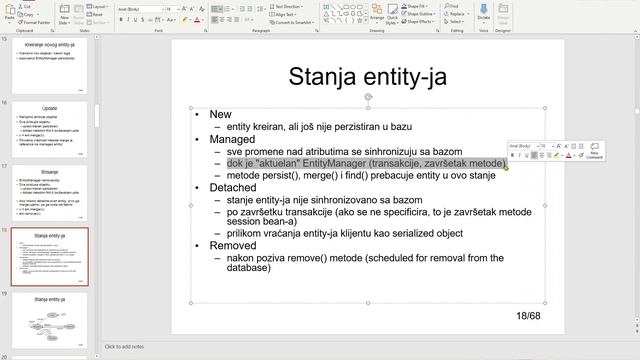Toggle underline in ribbon
The height and width of the screenshot is (360, 640).
[135, 20]
